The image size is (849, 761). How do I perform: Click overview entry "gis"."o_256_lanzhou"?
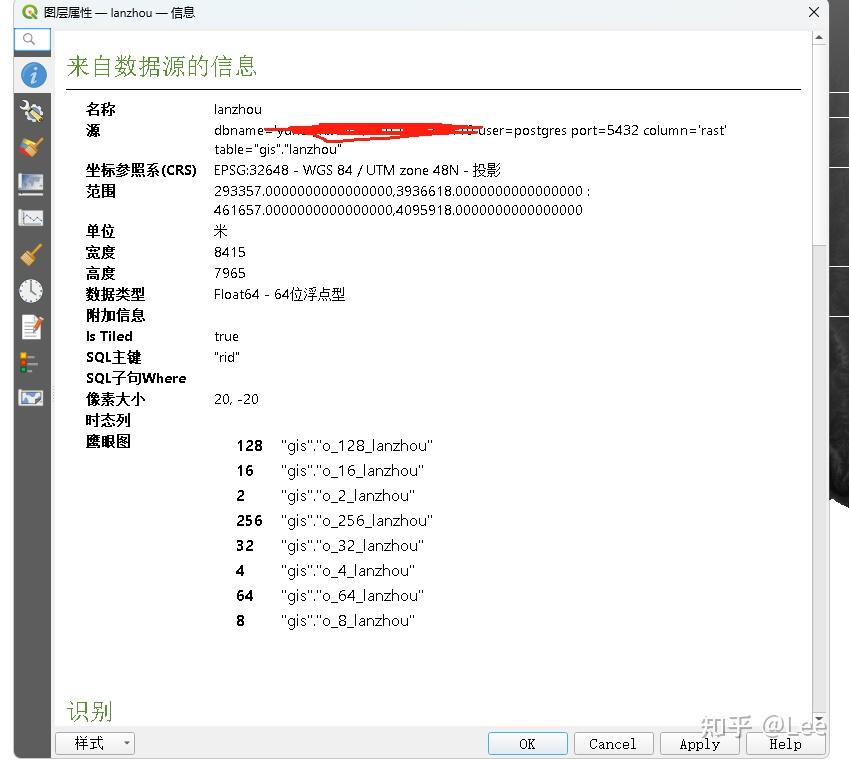click(357, 521)
